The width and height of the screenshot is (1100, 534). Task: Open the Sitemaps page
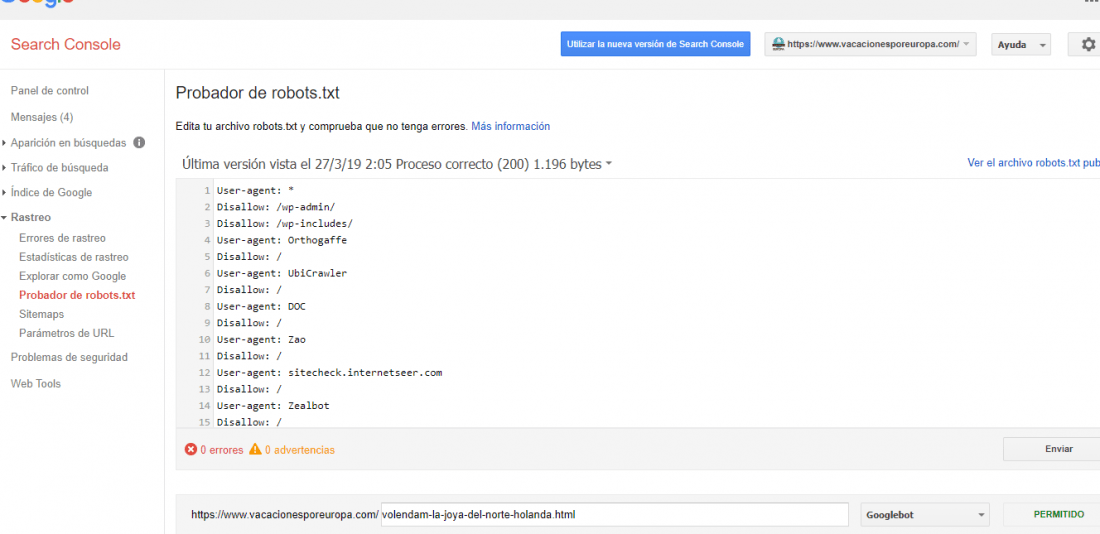pyautogui.click(x=41, y=314)
